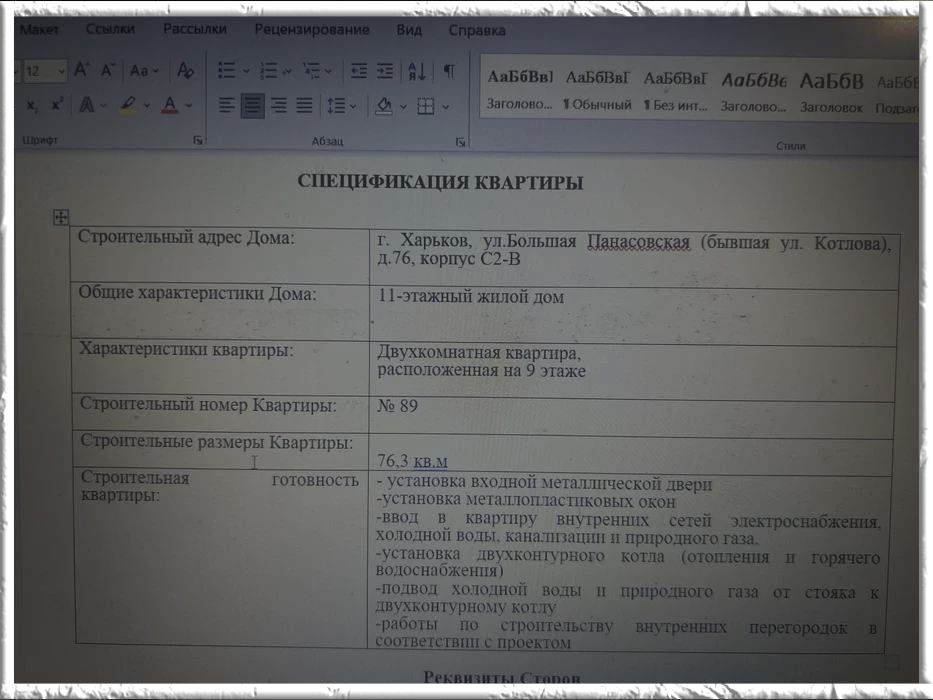Apply subscript formatting
This screenshot has width=933, height=700.
(32, 105)
